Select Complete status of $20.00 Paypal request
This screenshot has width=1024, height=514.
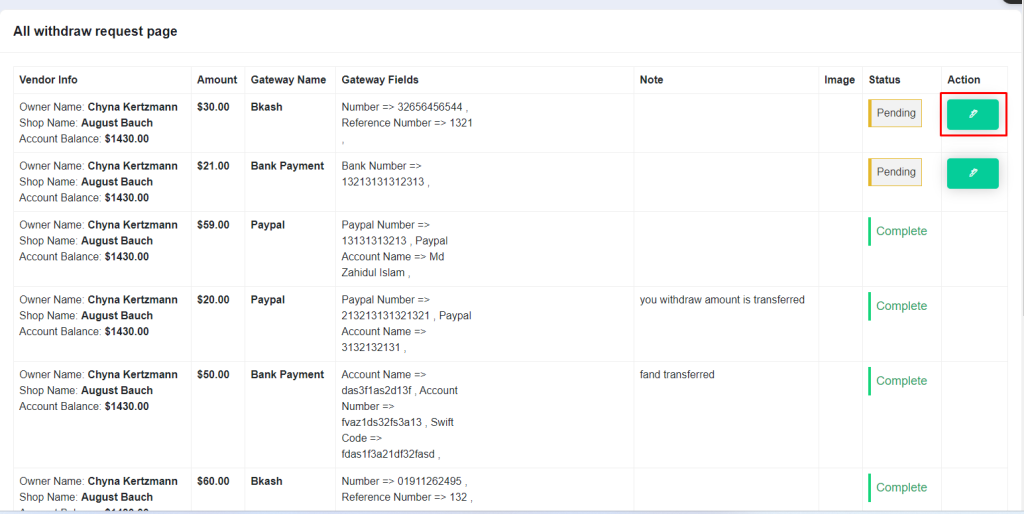pos(898,306)
